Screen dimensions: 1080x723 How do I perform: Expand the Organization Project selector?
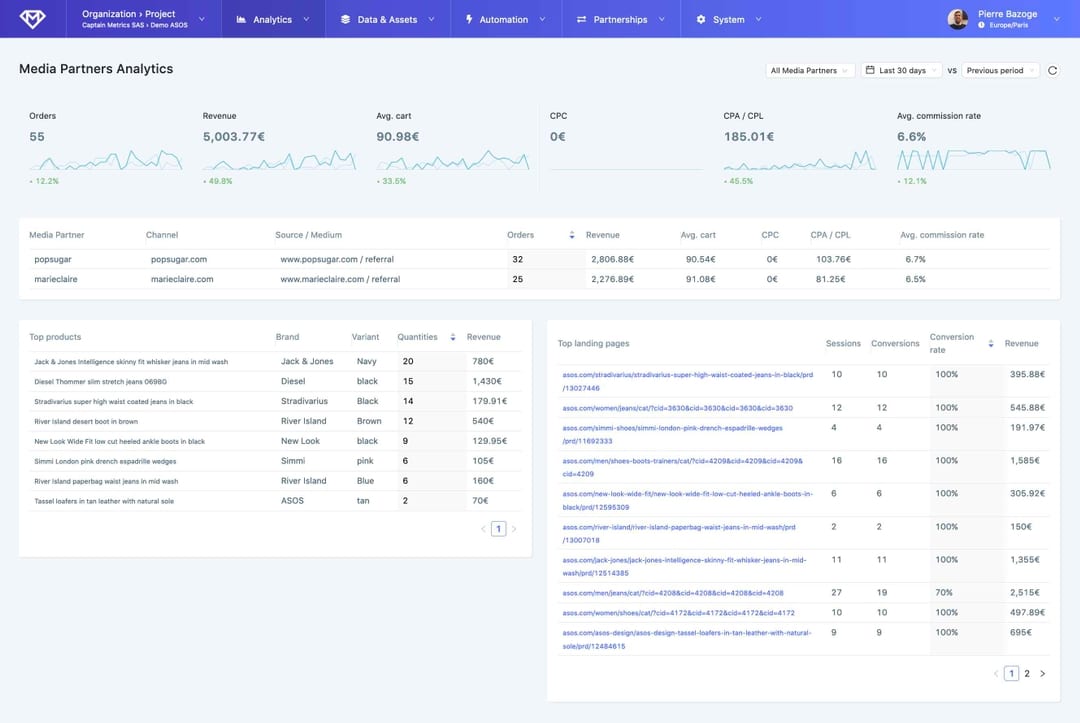[144, 19]
